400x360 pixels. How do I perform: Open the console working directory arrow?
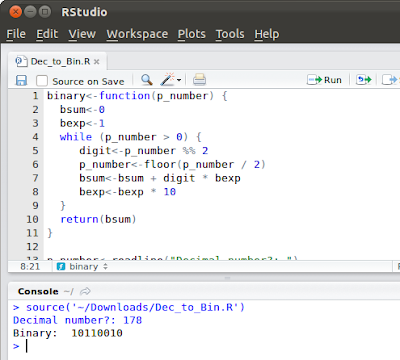point(85,291)
